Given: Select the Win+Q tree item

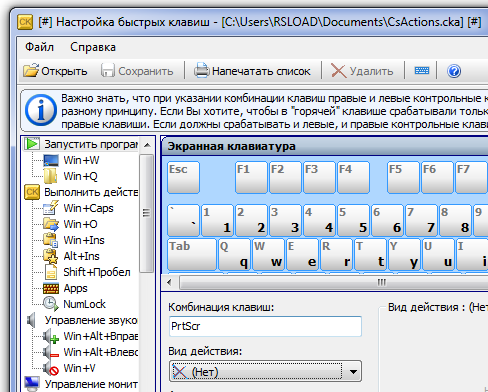Looking at the screenshot, I should point(80,176).
